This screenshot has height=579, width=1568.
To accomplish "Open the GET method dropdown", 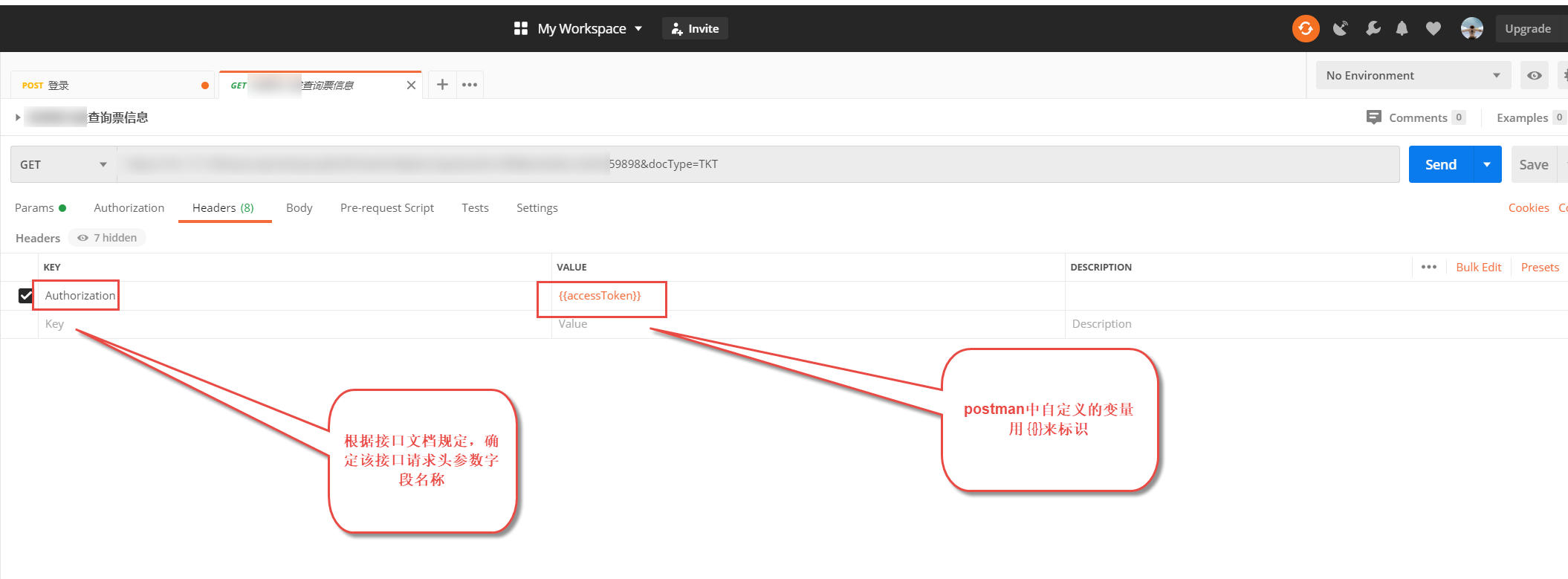I will tap(63, 164).
